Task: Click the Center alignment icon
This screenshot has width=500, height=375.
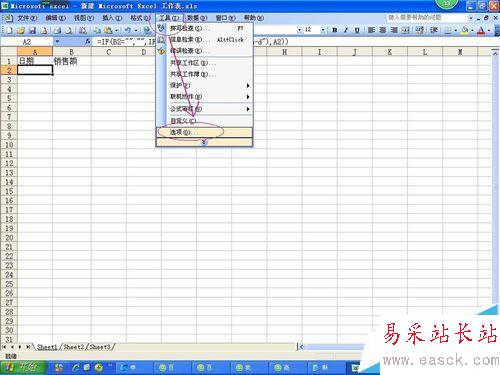Action: click(x=383, y=30)
